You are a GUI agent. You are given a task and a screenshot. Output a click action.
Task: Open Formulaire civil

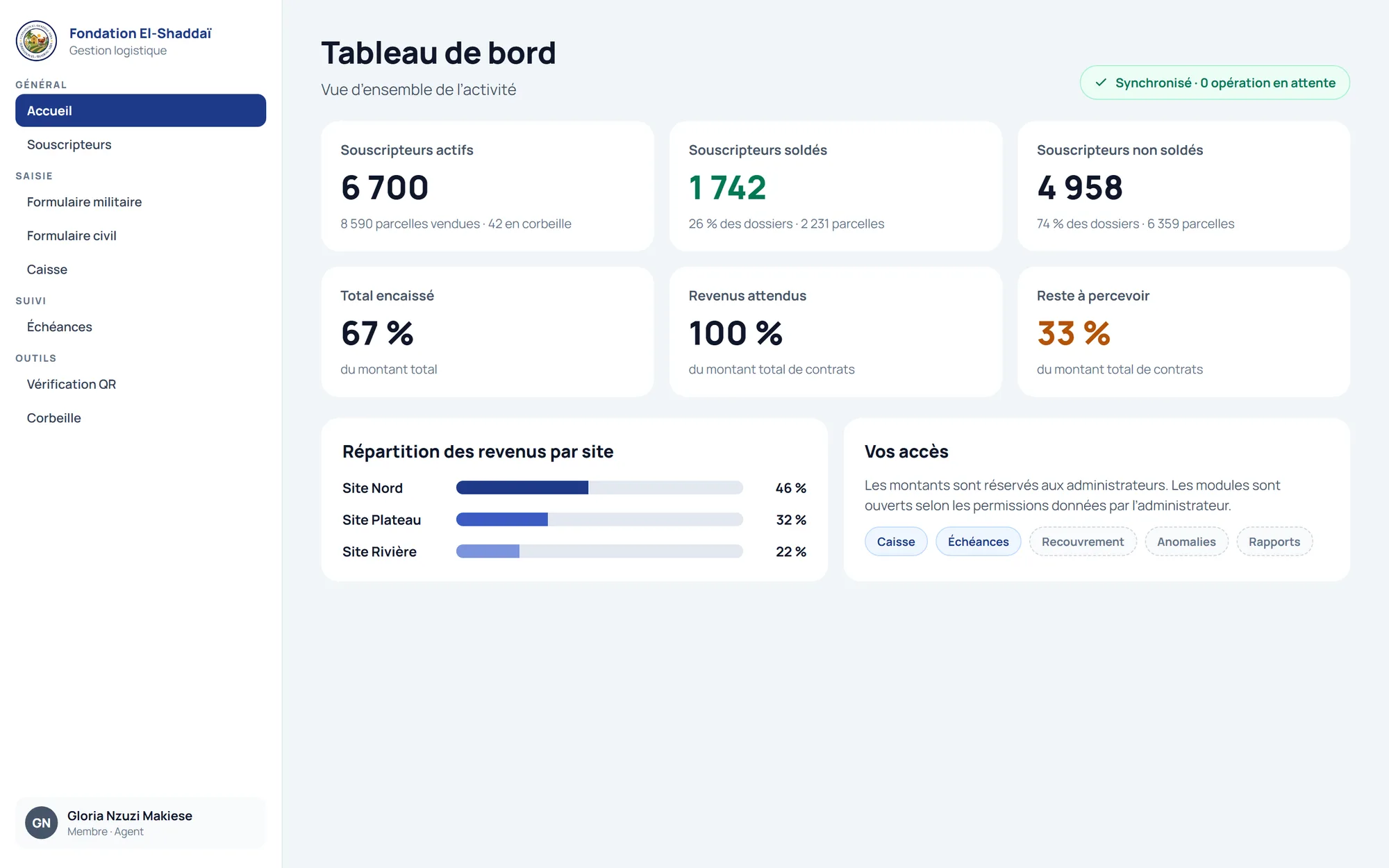coord(140,235)
